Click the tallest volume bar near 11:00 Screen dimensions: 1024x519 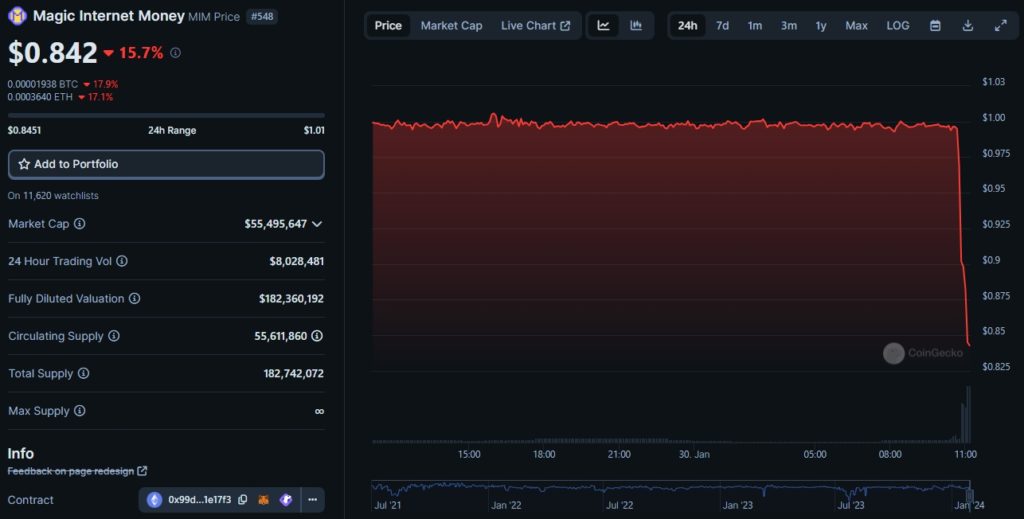(x=968, y=415)
